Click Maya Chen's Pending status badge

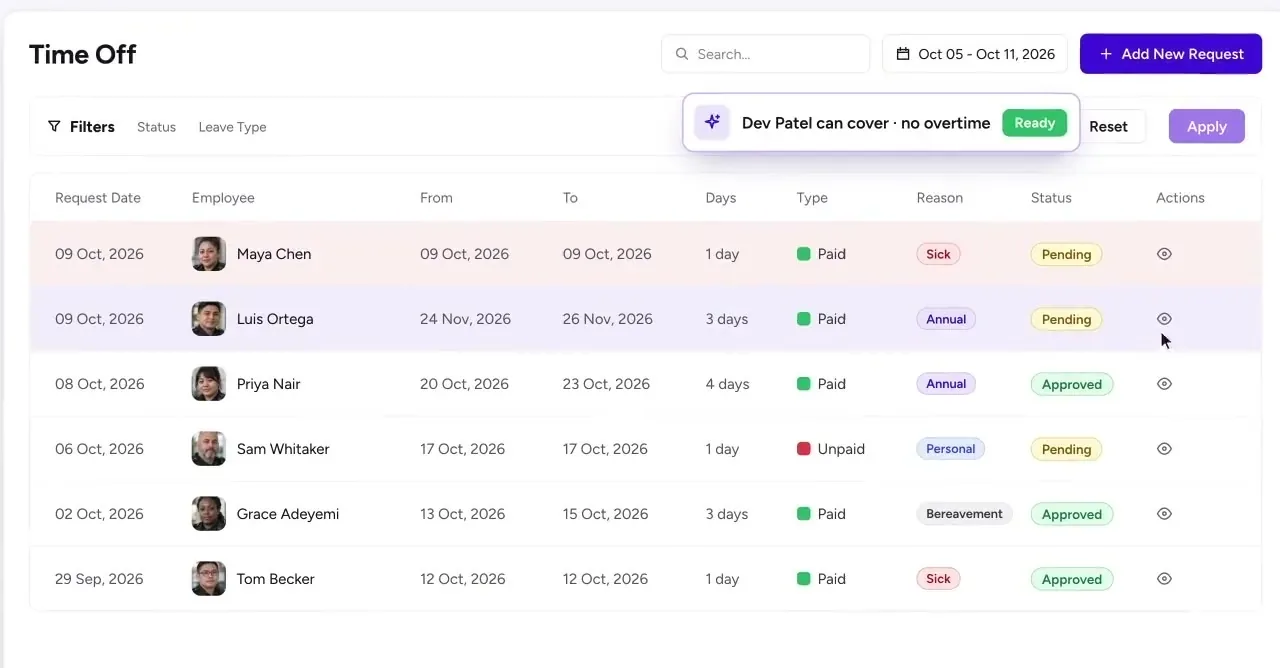(x=1066, y=255)
